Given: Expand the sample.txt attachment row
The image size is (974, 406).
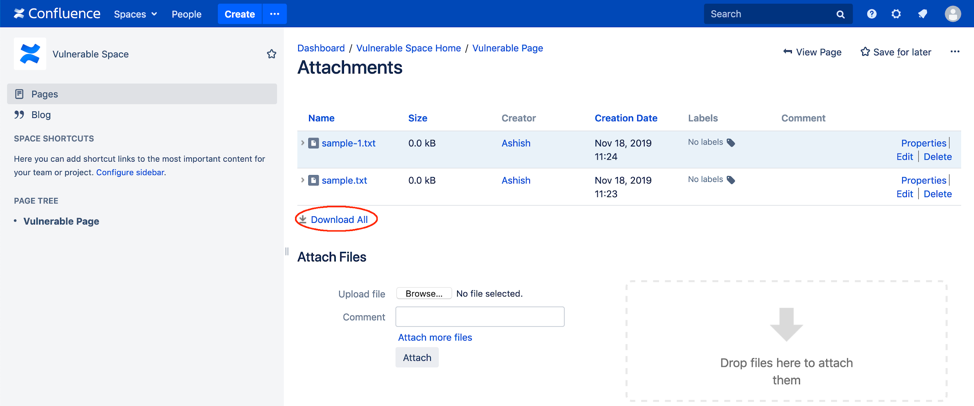Looking at the screenshot, I should pyautogui.click(x=303, y=180).
